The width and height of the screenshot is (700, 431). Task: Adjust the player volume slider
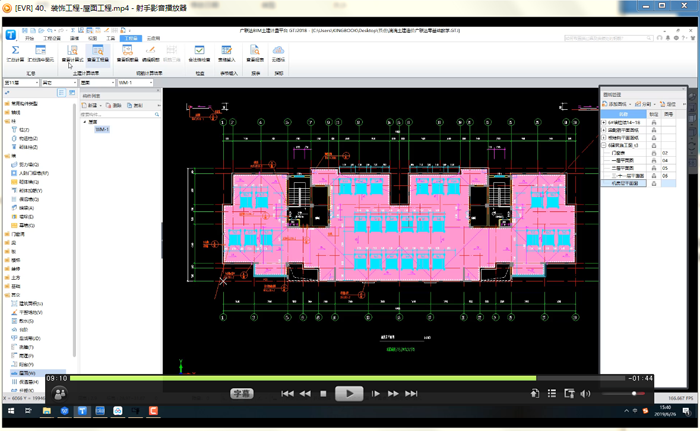click(624, 393)
